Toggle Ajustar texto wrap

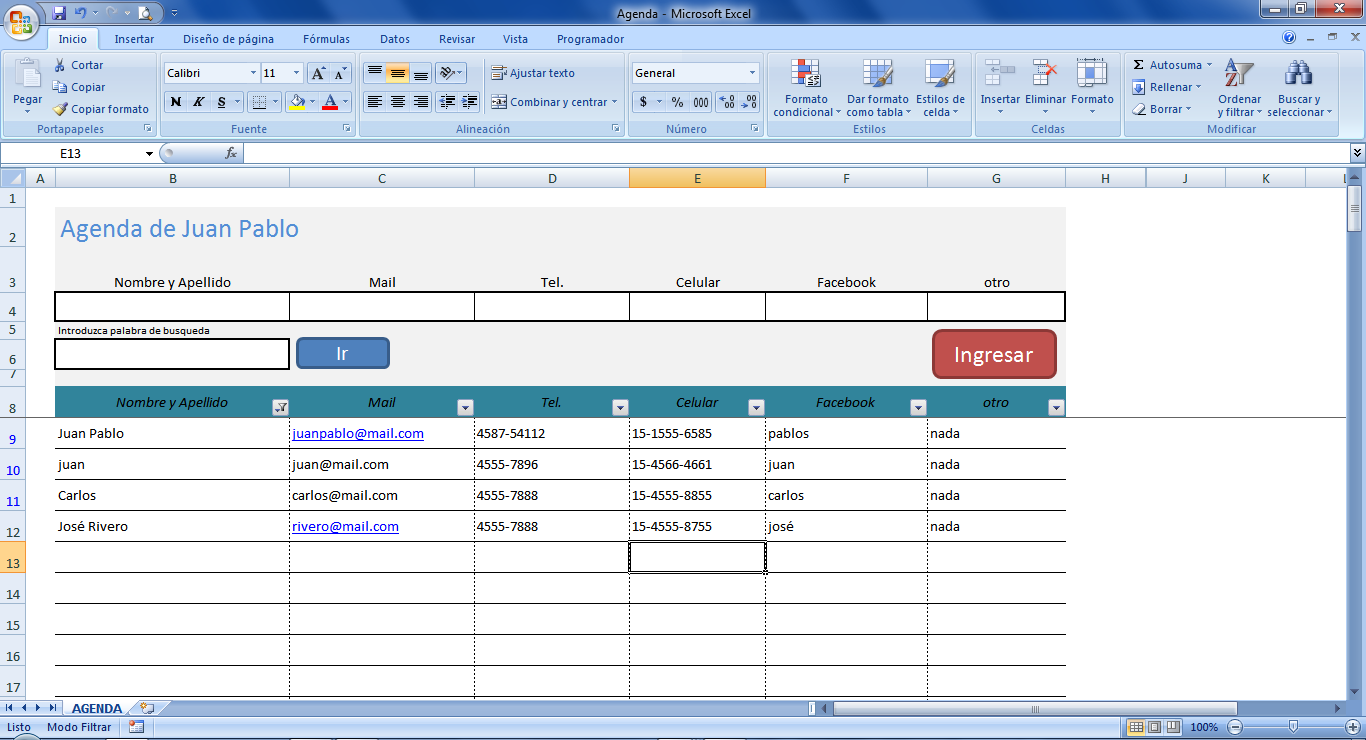(533, 73)
